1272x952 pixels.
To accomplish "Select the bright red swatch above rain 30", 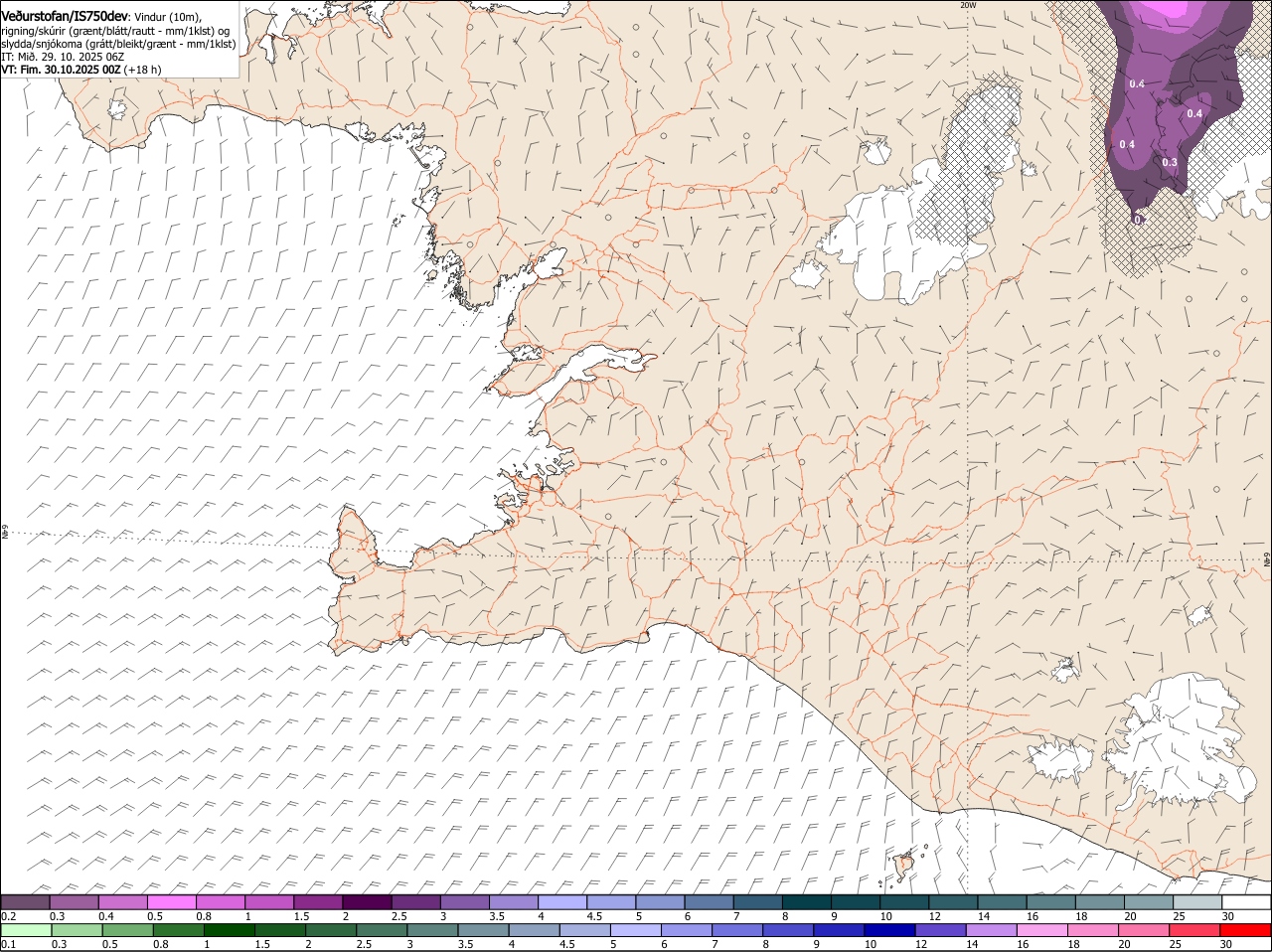I will [x=1245, y=930].
